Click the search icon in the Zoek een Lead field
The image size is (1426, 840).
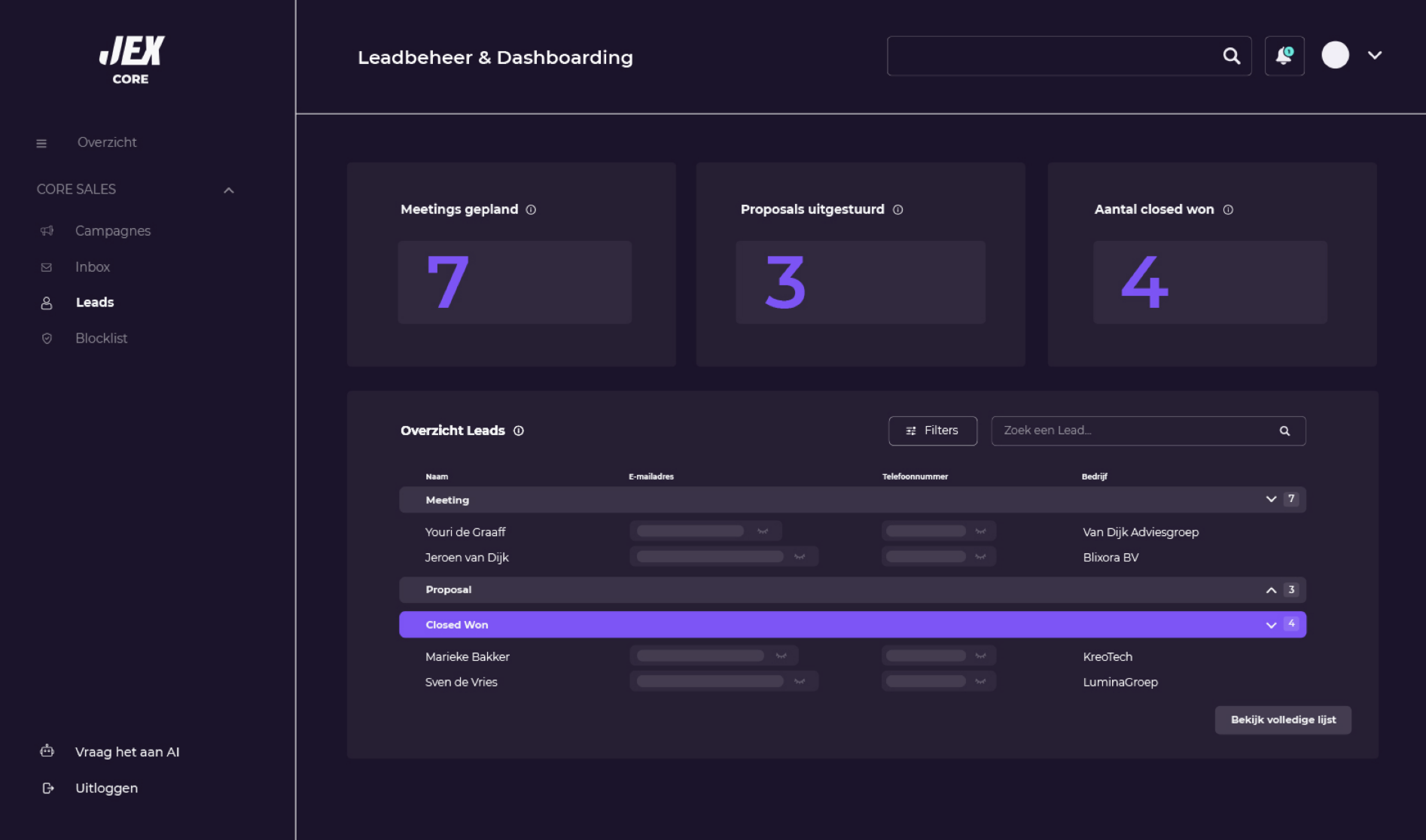(x=1284, y=431)
